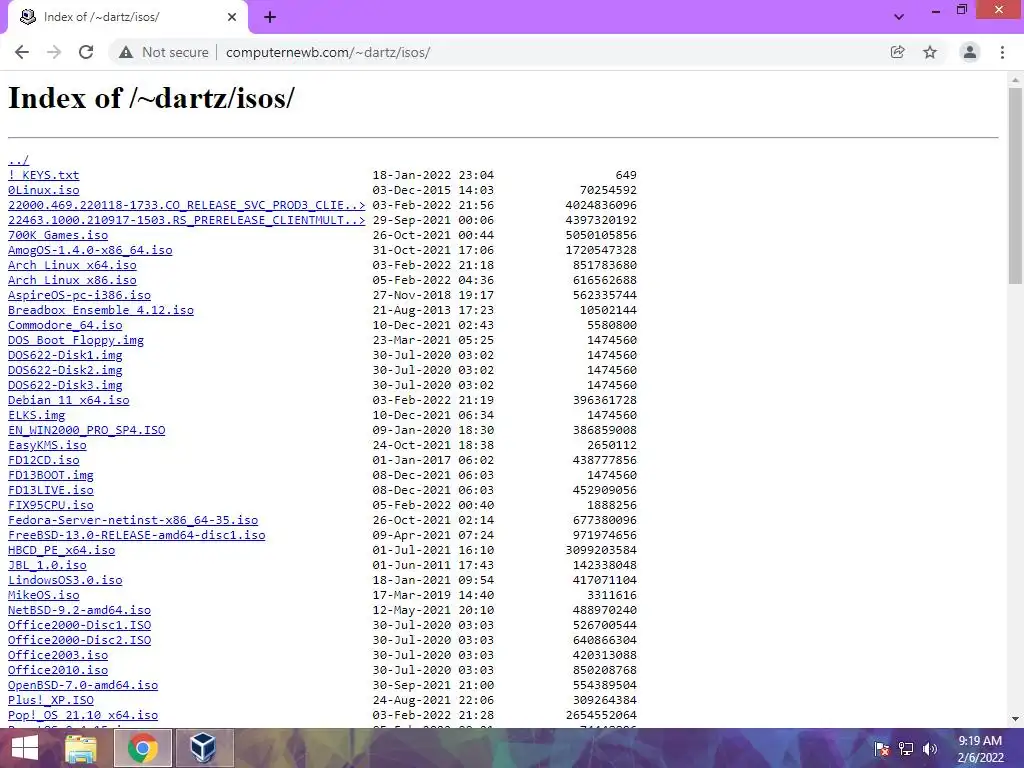Download Office2010.iso
The width and height of the screenshot is (1024, 768).
click(x=57, y=671)
